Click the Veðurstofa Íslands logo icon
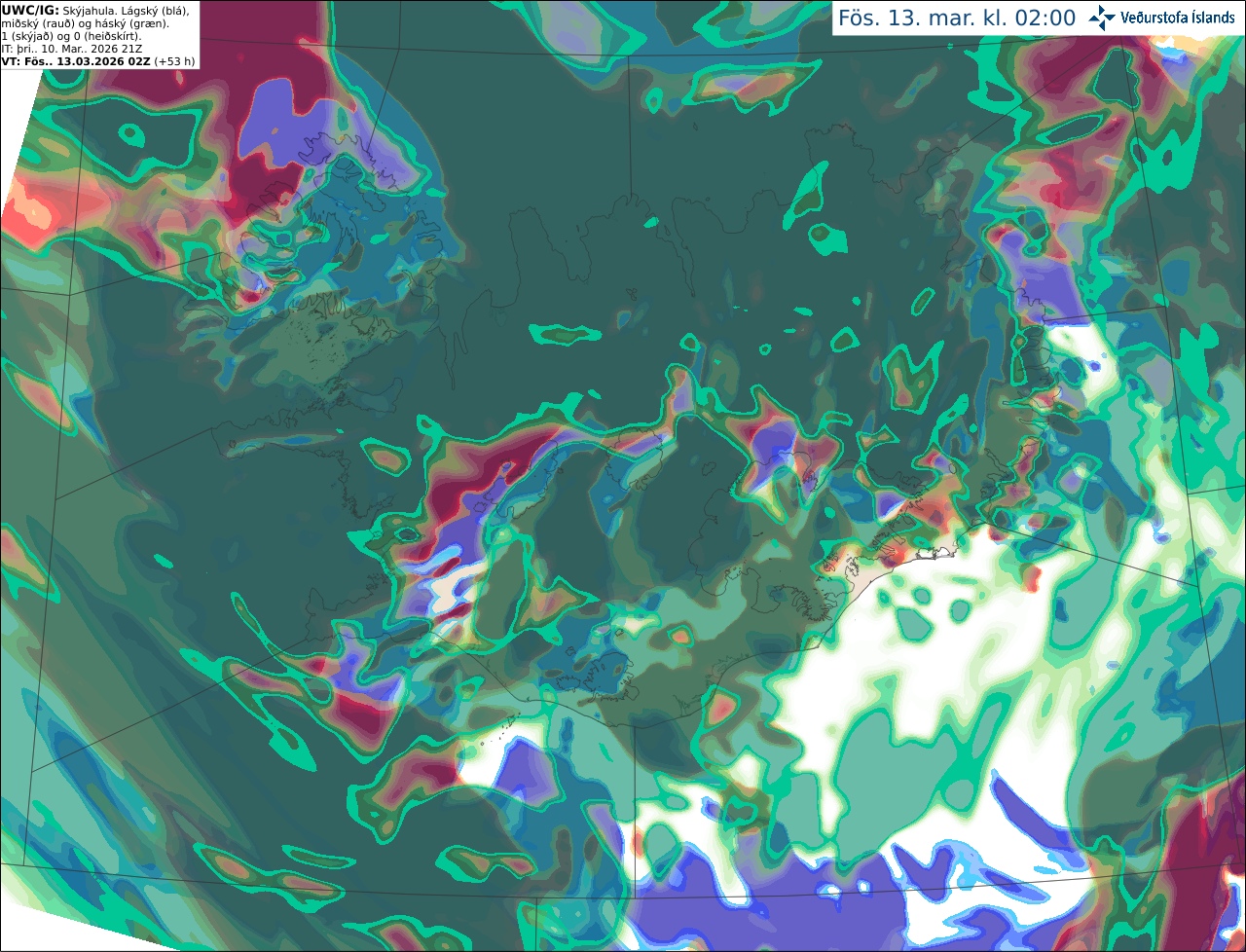 (x=1102, y=18)
